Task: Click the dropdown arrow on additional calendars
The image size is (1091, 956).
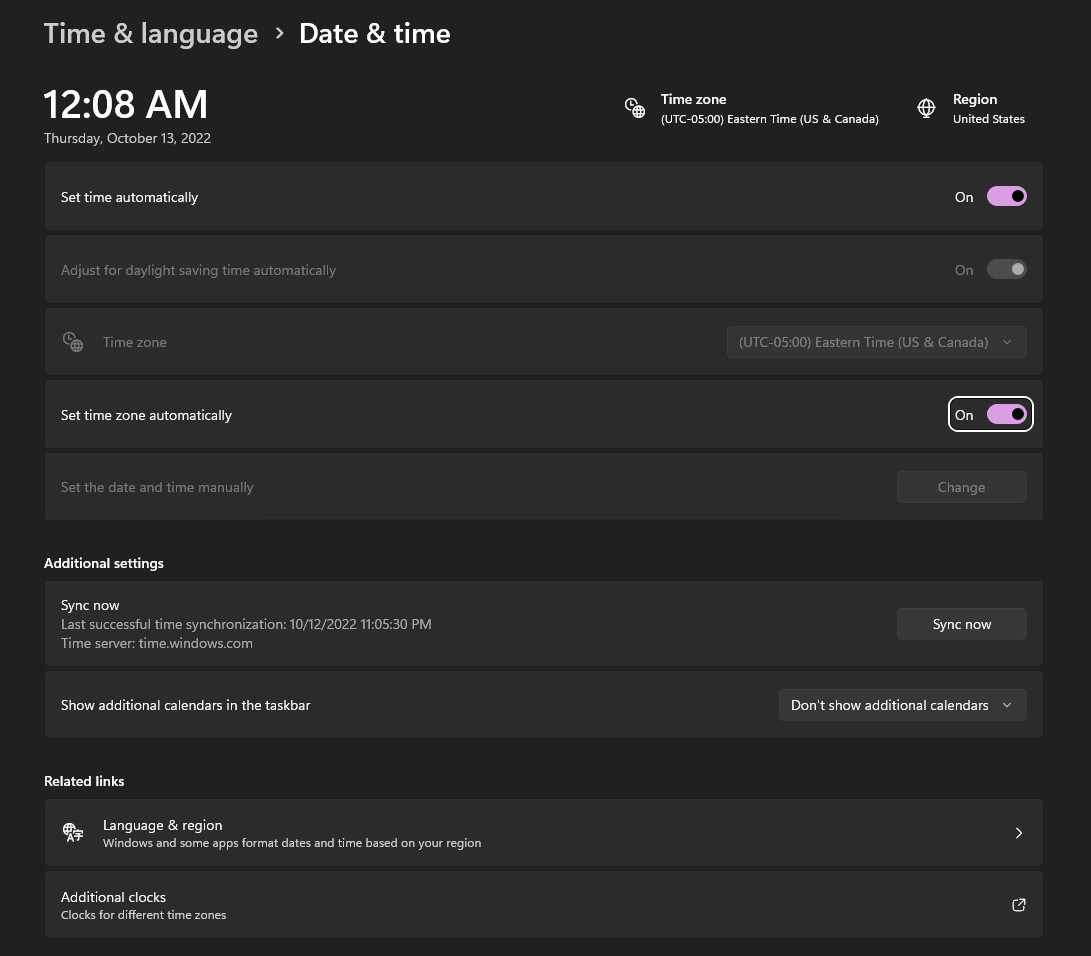Action: (x=1007, y=705)
